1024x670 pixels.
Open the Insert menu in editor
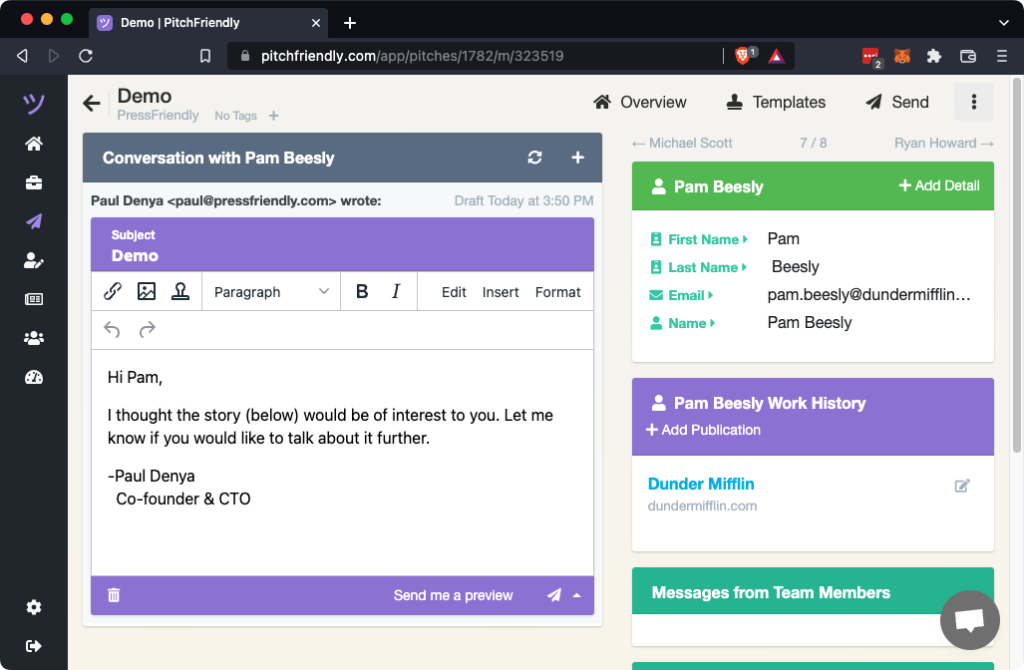tap(500, 292)
